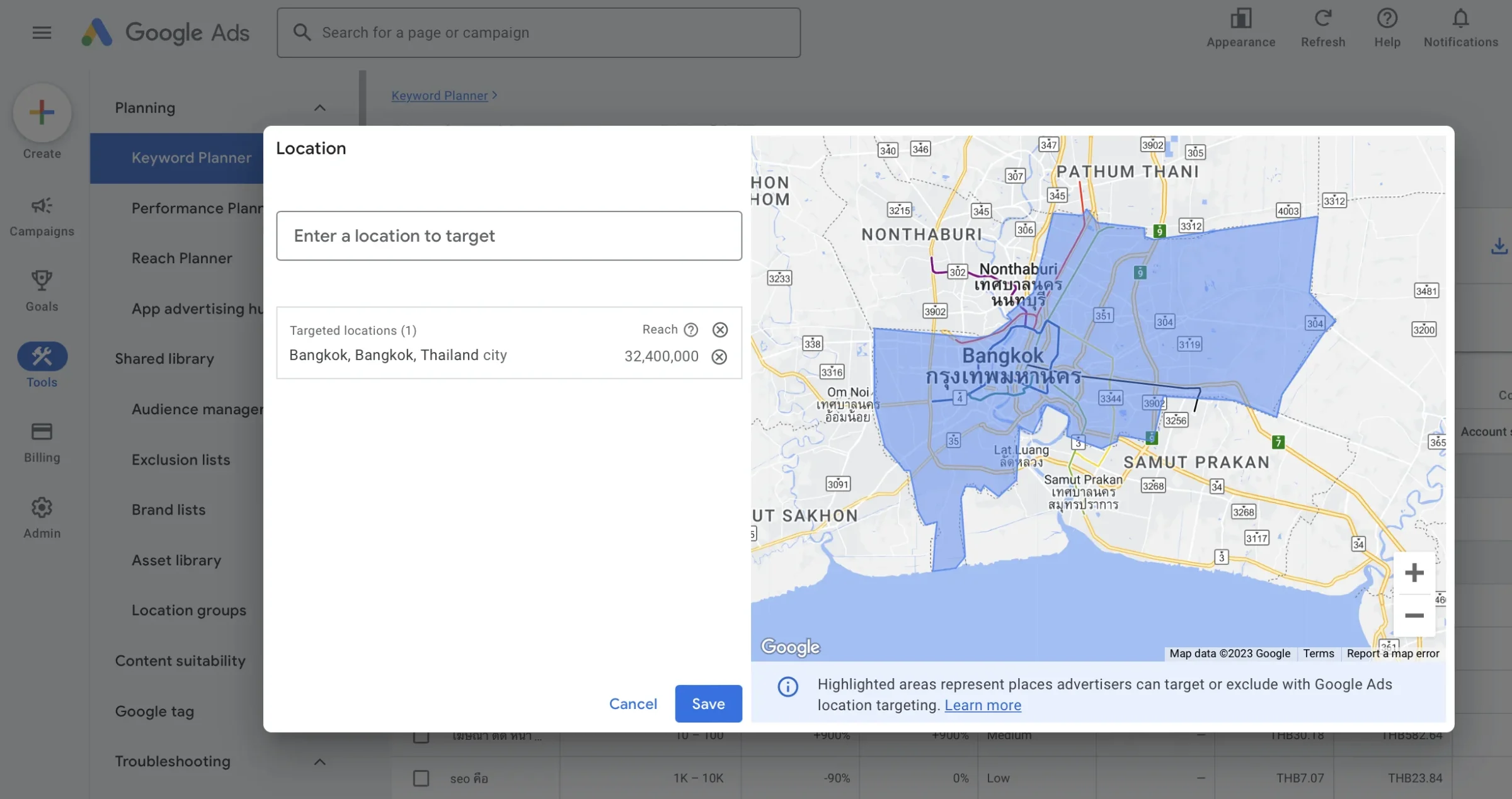Click the search magnifier icon
The image size is (1512, 799).
[302, 32]
